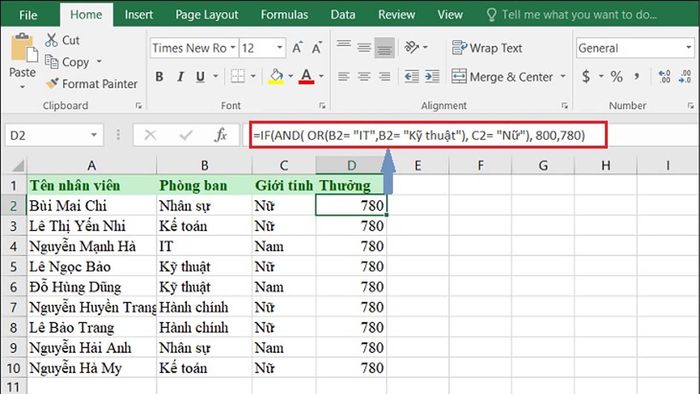Viewport: 700px width, 394px height.
Task: Click the Center align text icon
Action: click(364, 76)
